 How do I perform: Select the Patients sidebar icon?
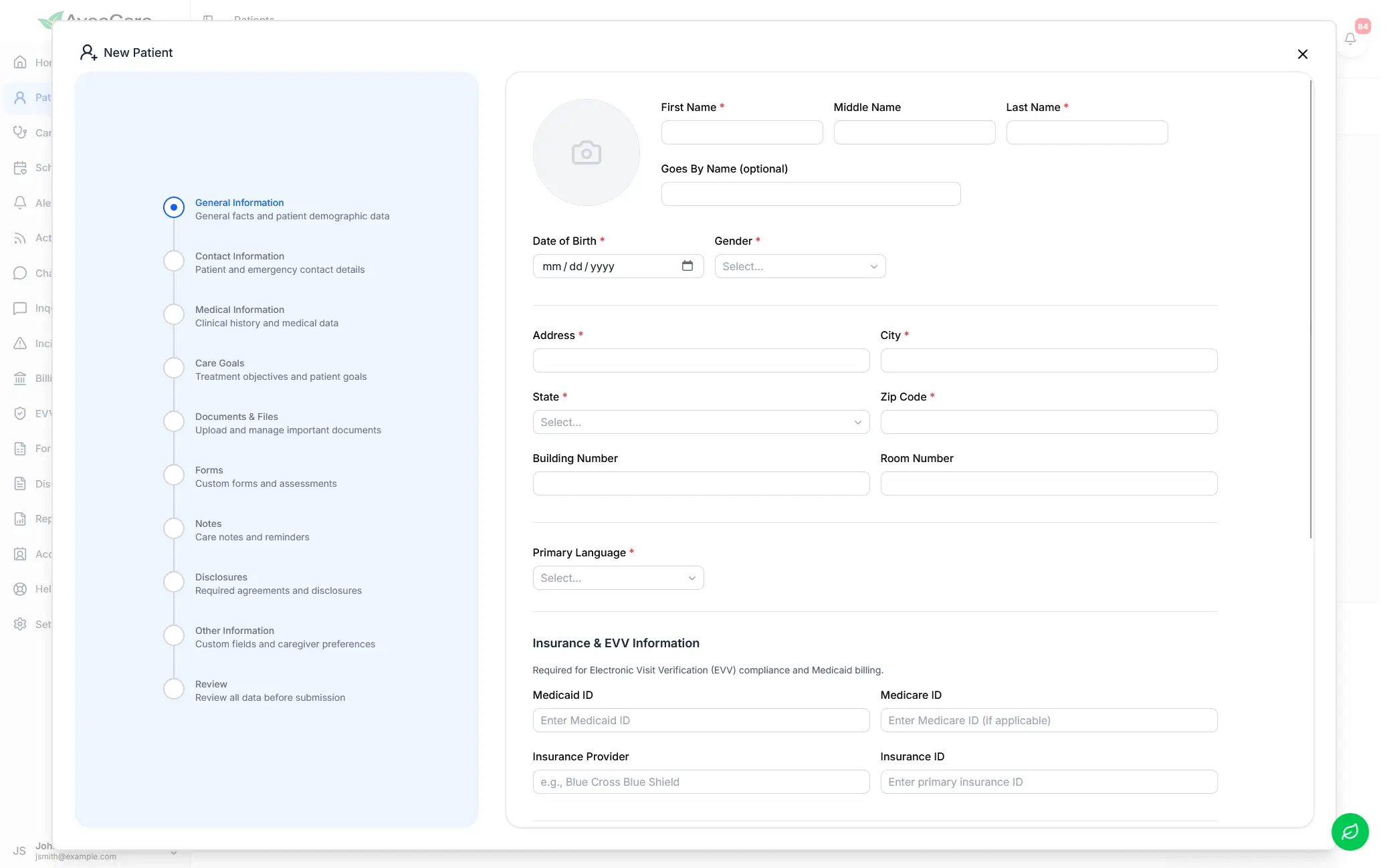pos(20,98)
